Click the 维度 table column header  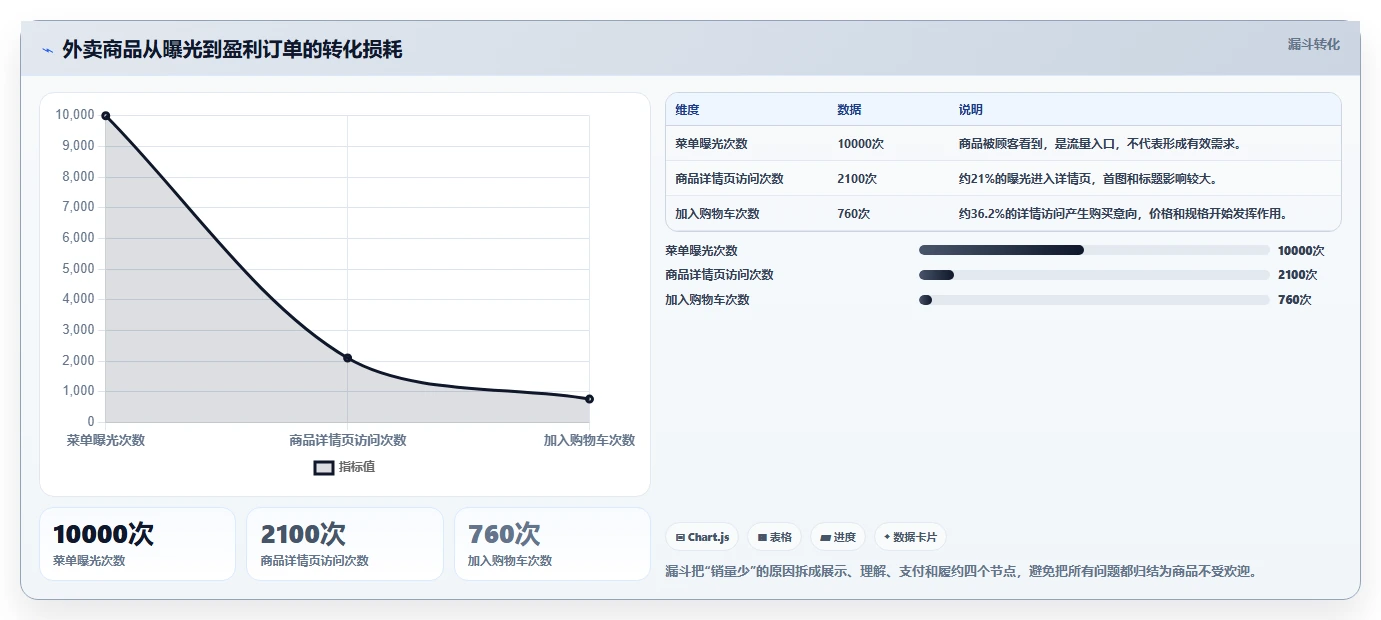687,110
